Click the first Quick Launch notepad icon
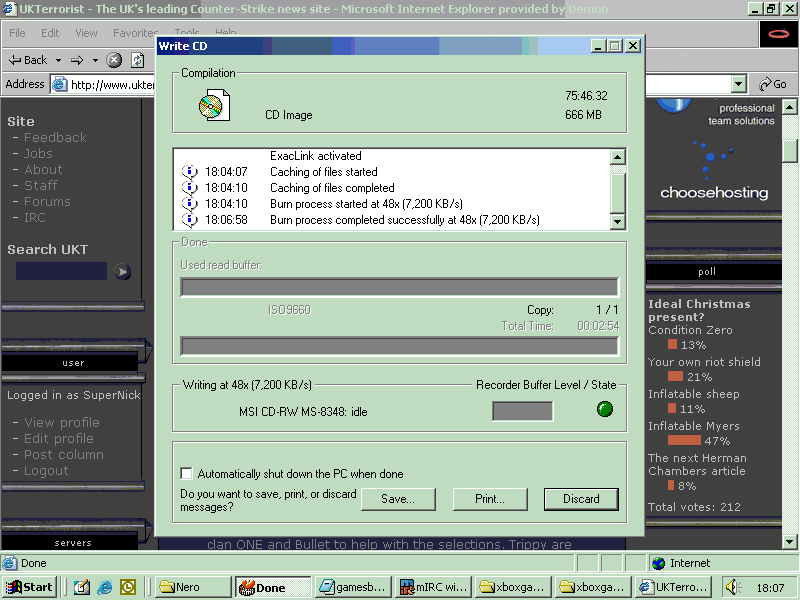800x600 pixels. click(82, 587)
